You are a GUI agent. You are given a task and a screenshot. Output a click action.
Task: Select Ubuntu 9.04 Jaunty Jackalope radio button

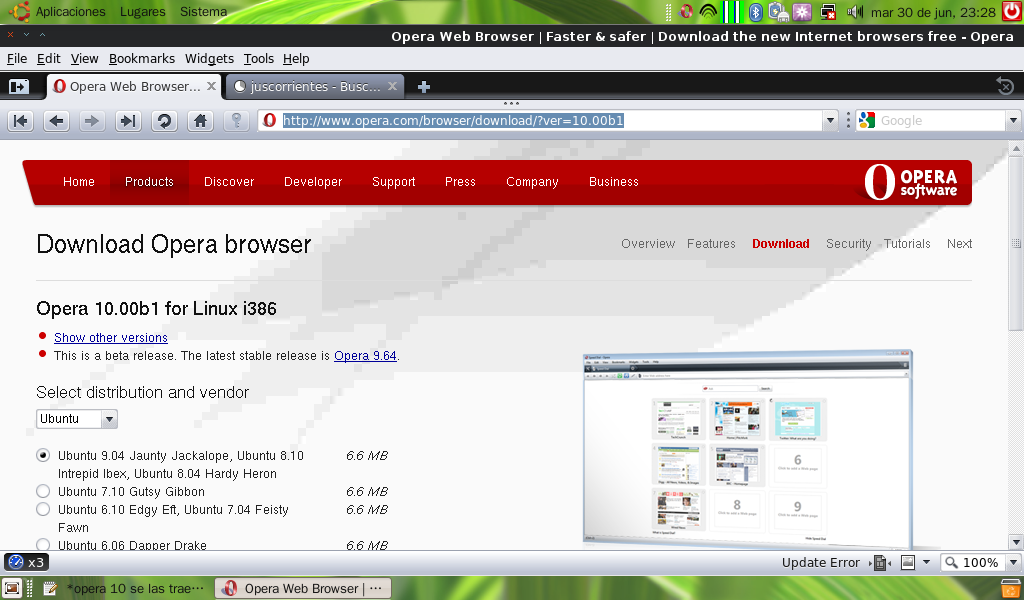43,455
